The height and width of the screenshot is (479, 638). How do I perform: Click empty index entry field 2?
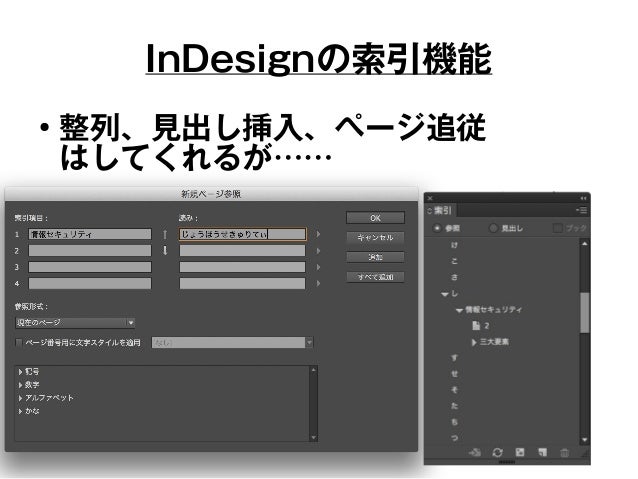click(x=90, y=251)
